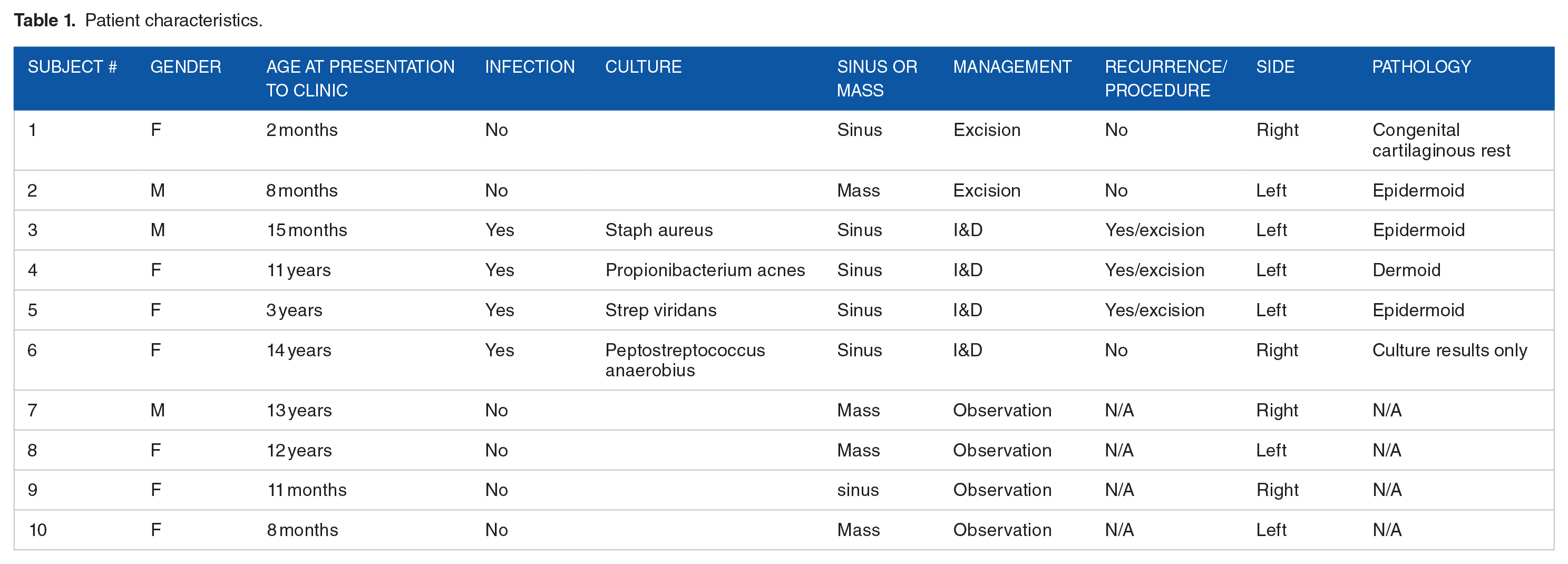Select the SINUS OR MASS header

coord(876,78)
